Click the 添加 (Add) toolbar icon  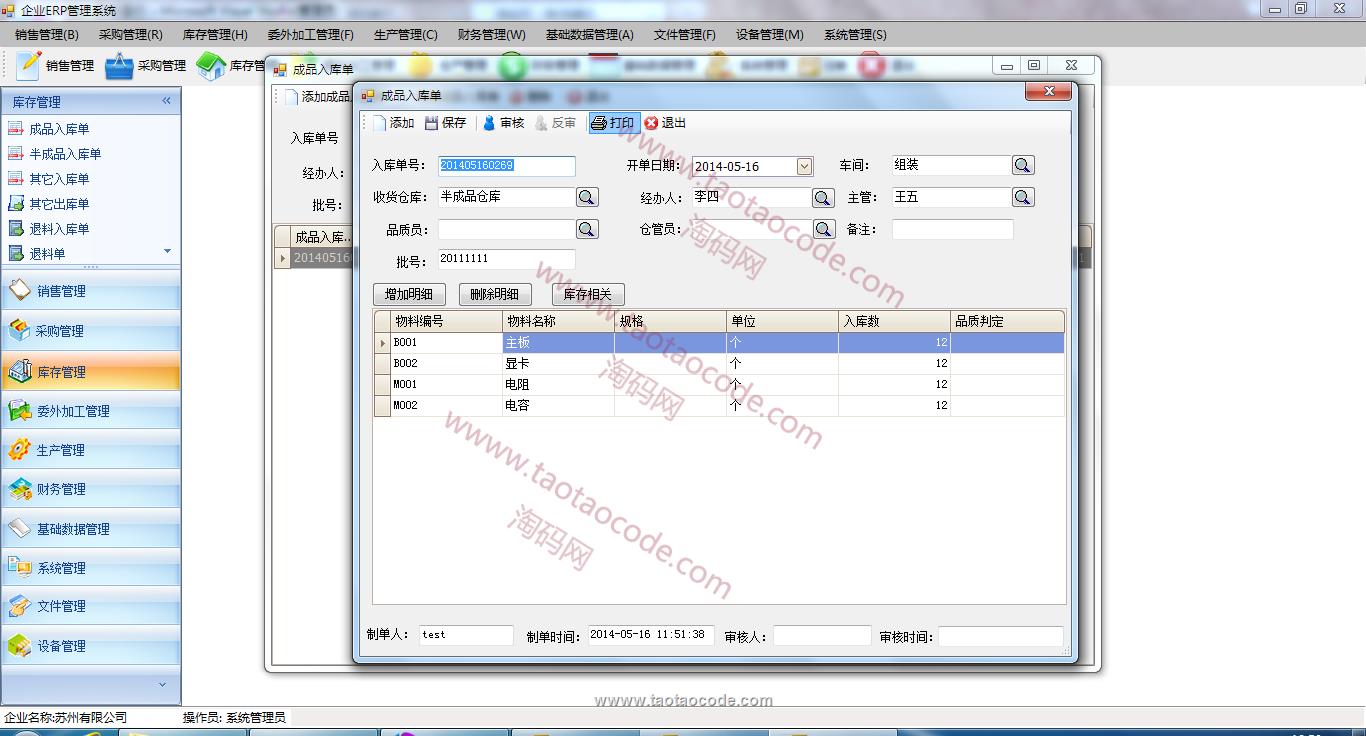(x=397, y=123)
